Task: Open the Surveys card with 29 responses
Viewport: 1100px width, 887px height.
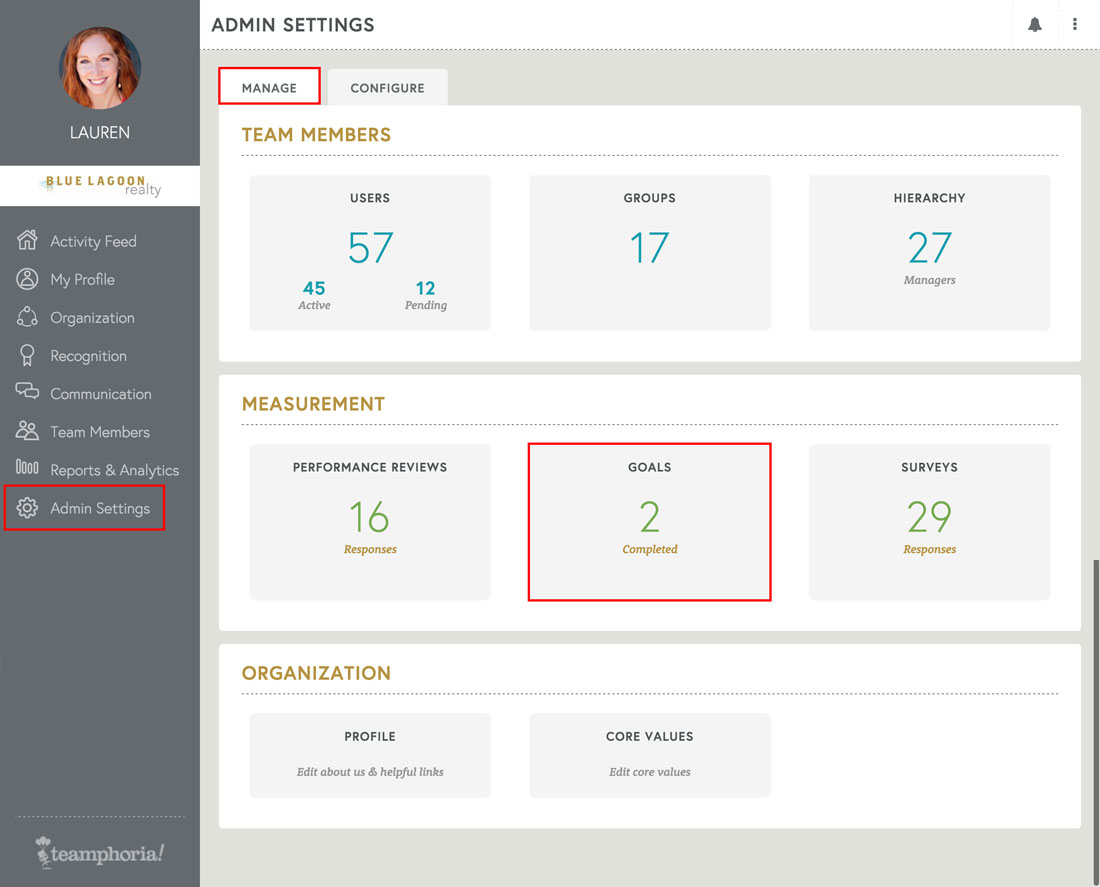Action: click(x=929, y=521)
